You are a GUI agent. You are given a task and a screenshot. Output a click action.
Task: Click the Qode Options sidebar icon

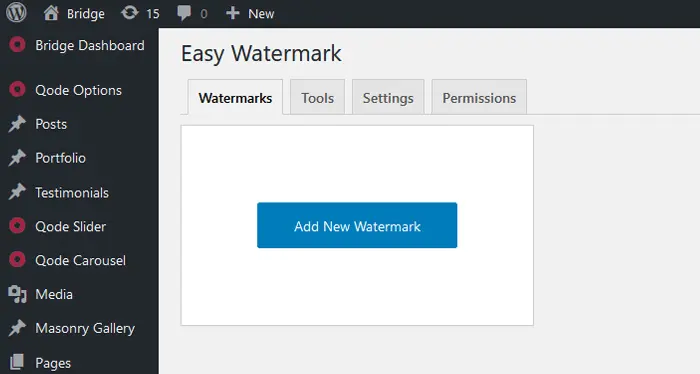coord(17,90)
